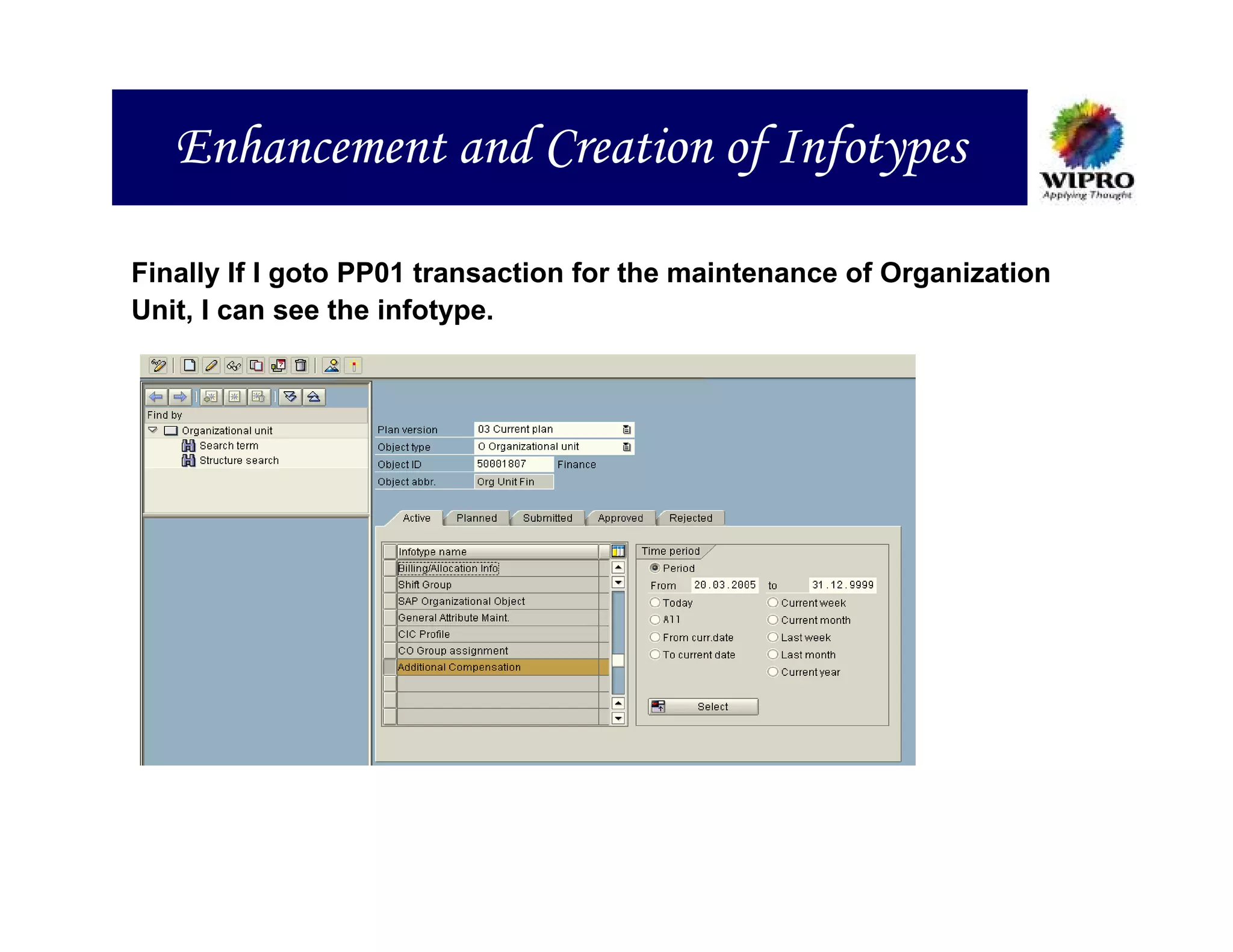The height and width of the screenshot is (952, 1233).
Task: Click the Delete trash can icon
Action: (301, 365)
